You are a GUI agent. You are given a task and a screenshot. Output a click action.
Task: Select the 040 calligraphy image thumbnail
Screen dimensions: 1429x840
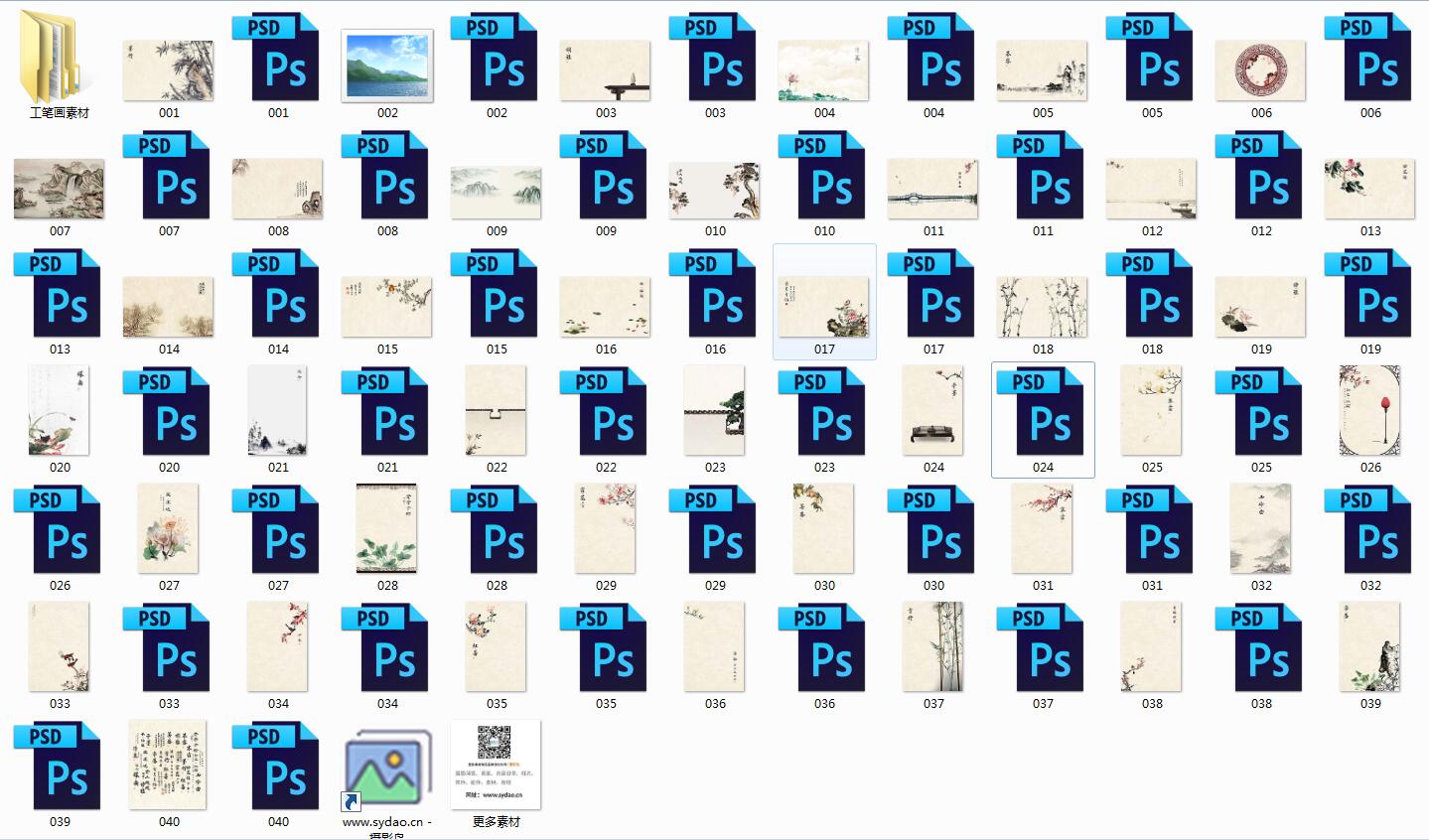click(169, 765)
